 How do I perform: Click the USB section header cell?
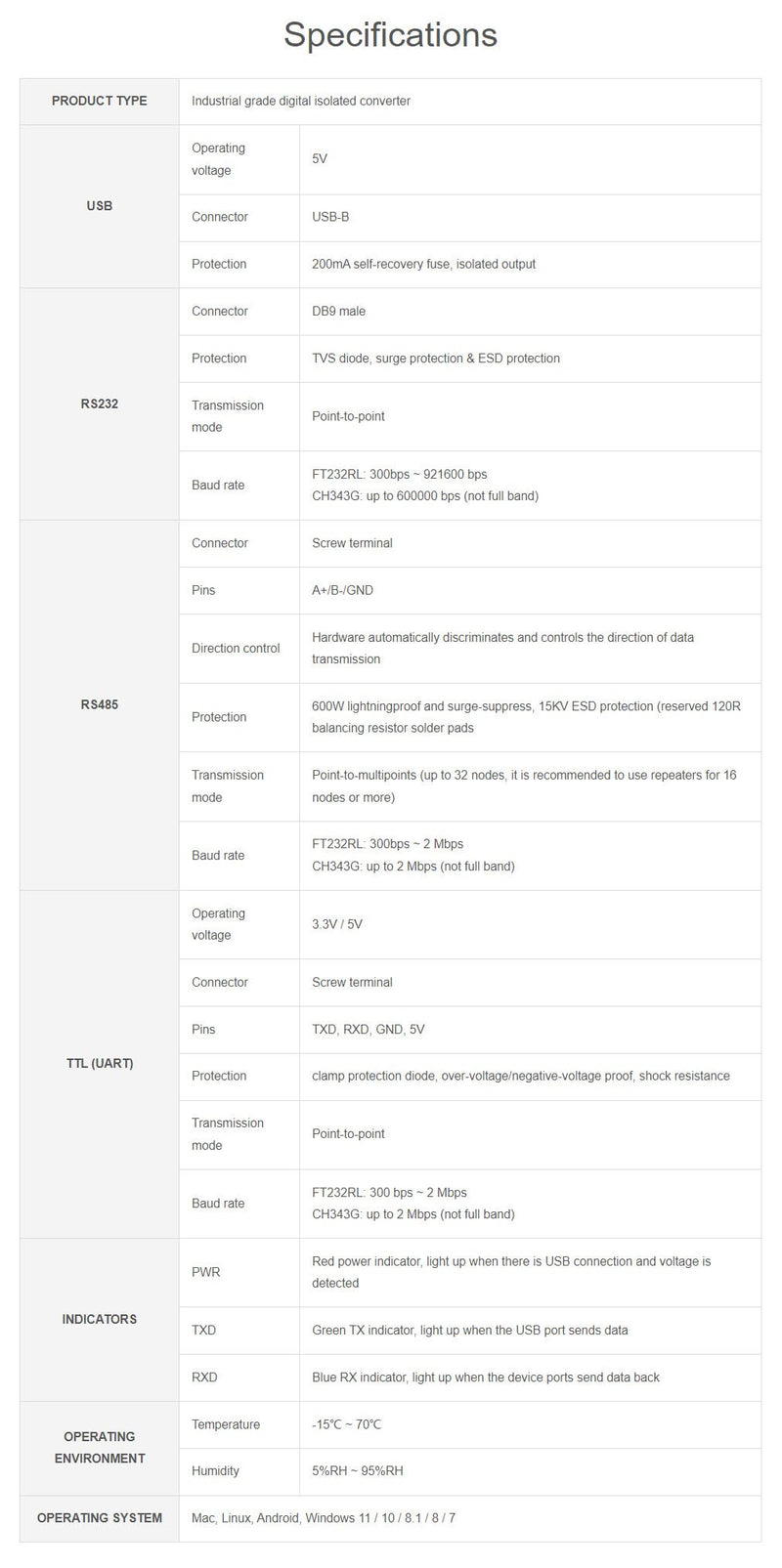100,206
